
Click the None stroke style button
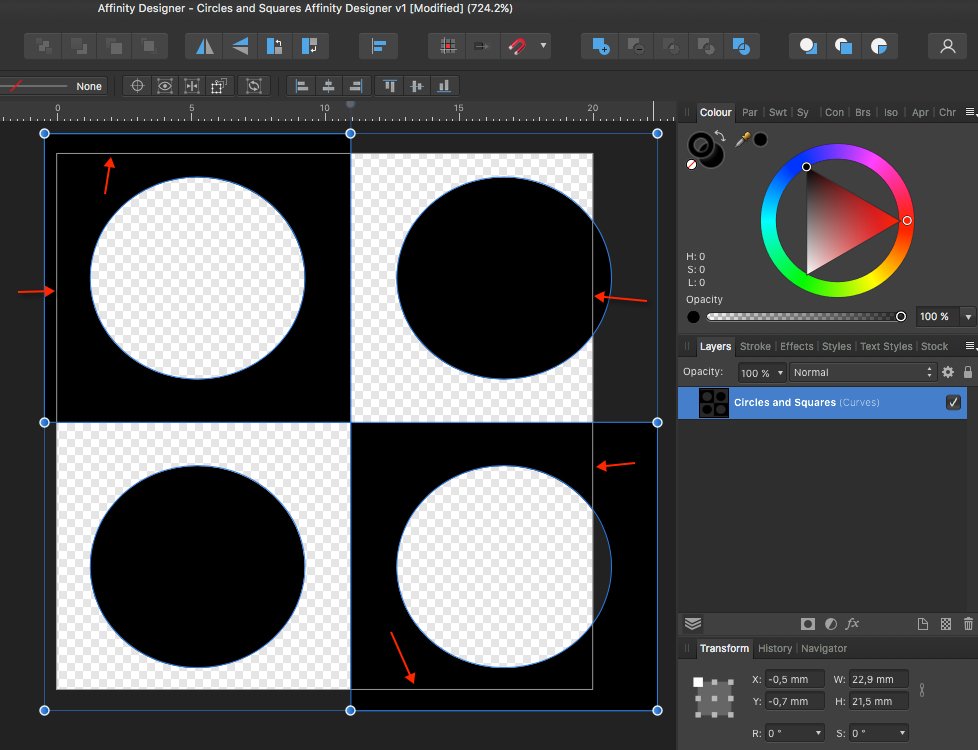88,86
